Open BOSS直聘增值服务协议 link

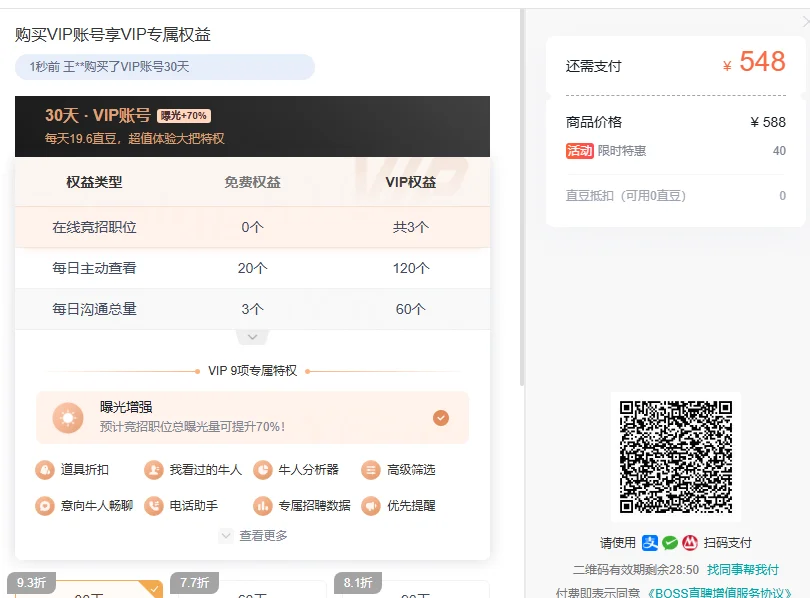(719, 592)
